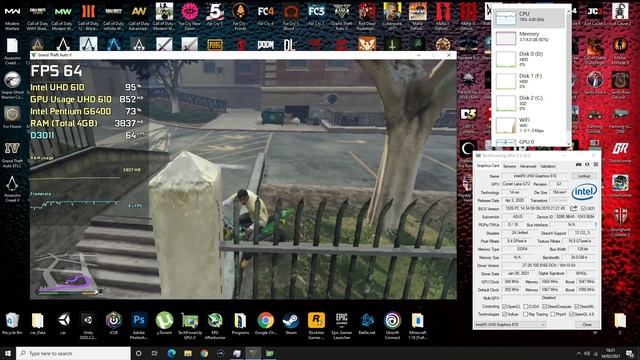Open File Explorer from taskbar
The height and width of the screenshot is (360, 640).
(x=188, y=353)
